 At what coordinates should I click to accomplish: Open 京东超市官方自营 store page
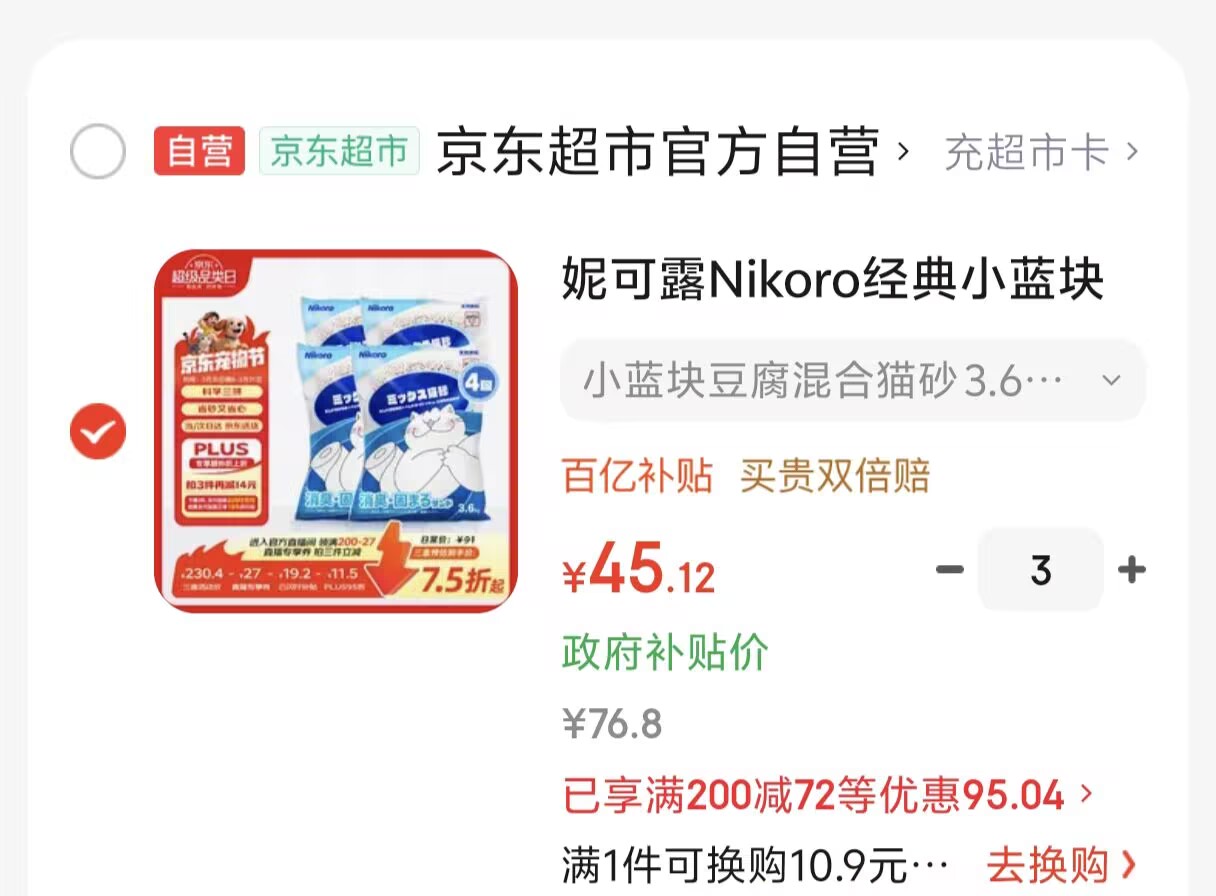(658, 152)
